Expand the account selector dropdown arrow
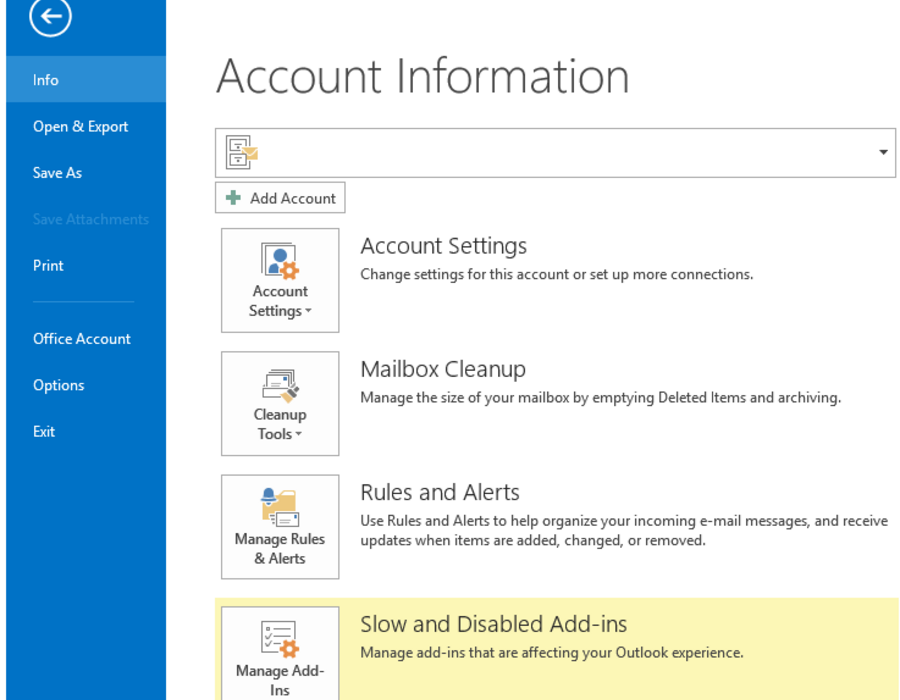The image size is (900, 700). [x=883, y=152]
